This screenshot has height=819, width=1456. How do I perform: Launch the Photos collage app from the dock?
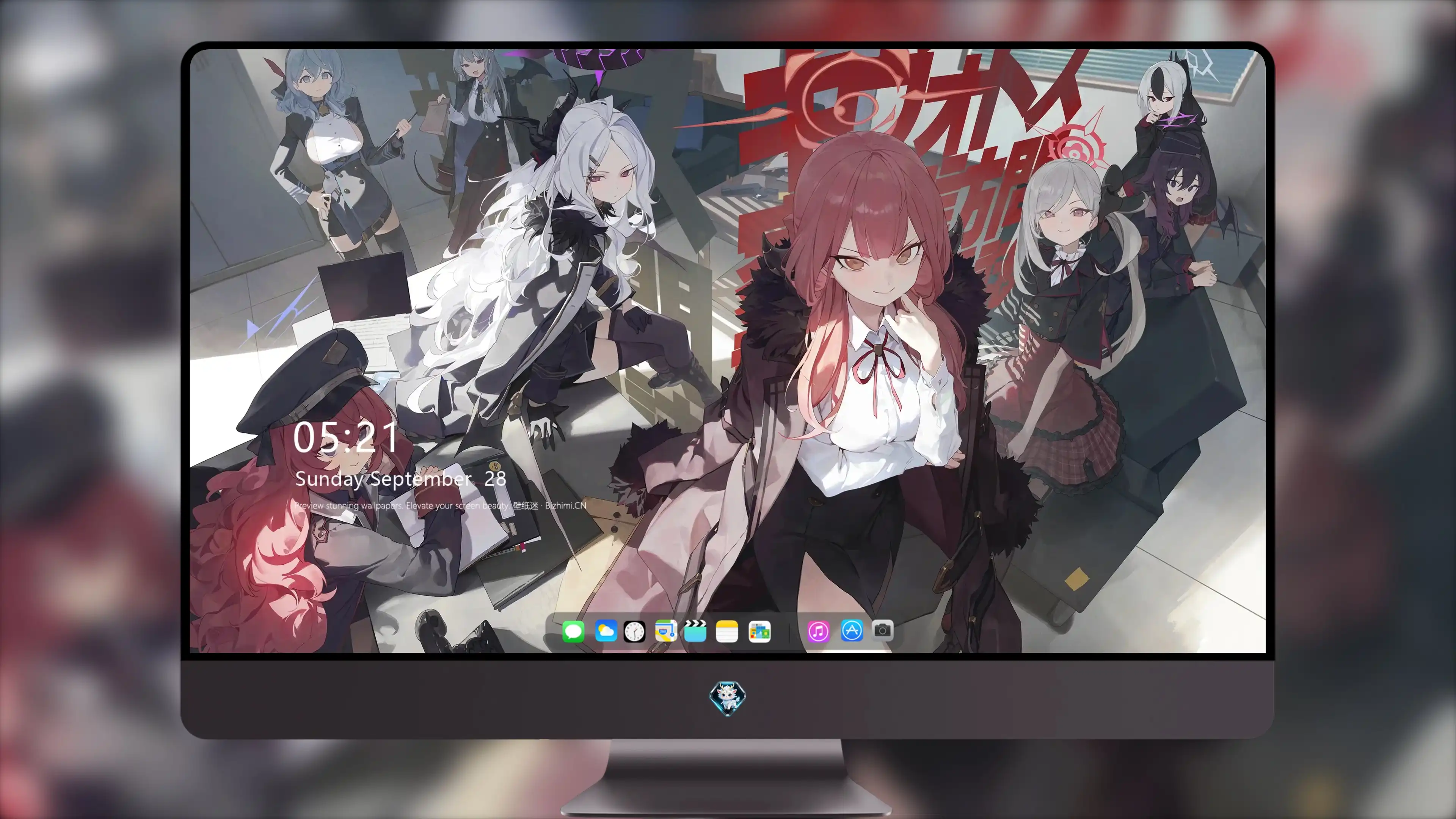pyautogui.click(x=759, y=631)
